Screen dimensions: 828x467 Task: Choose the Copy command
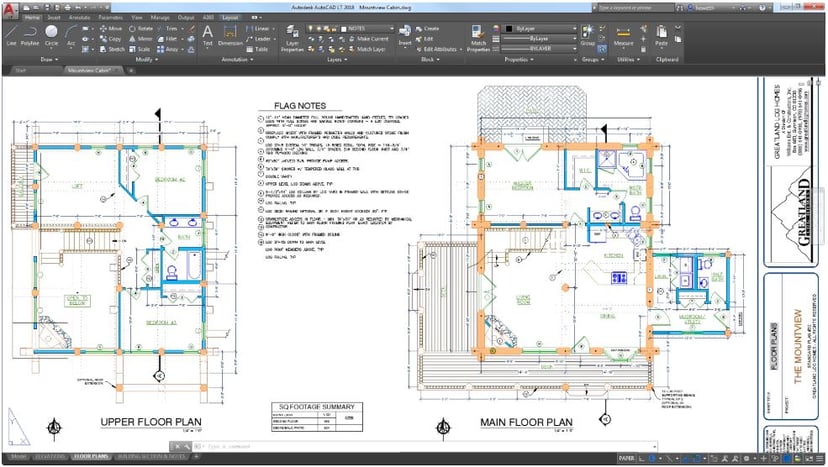[x=110, y=39]
